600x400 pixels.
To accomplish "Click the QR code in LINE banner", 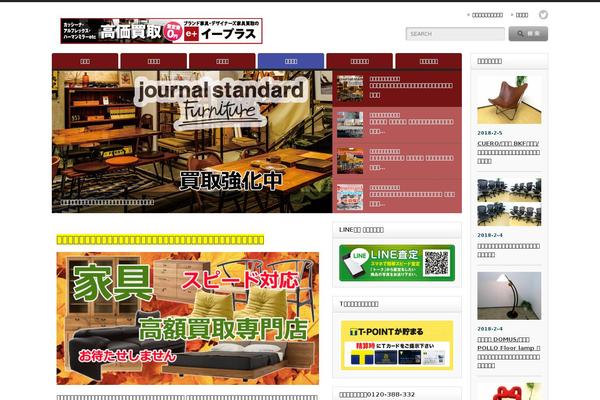I will (x=436, y=263).
